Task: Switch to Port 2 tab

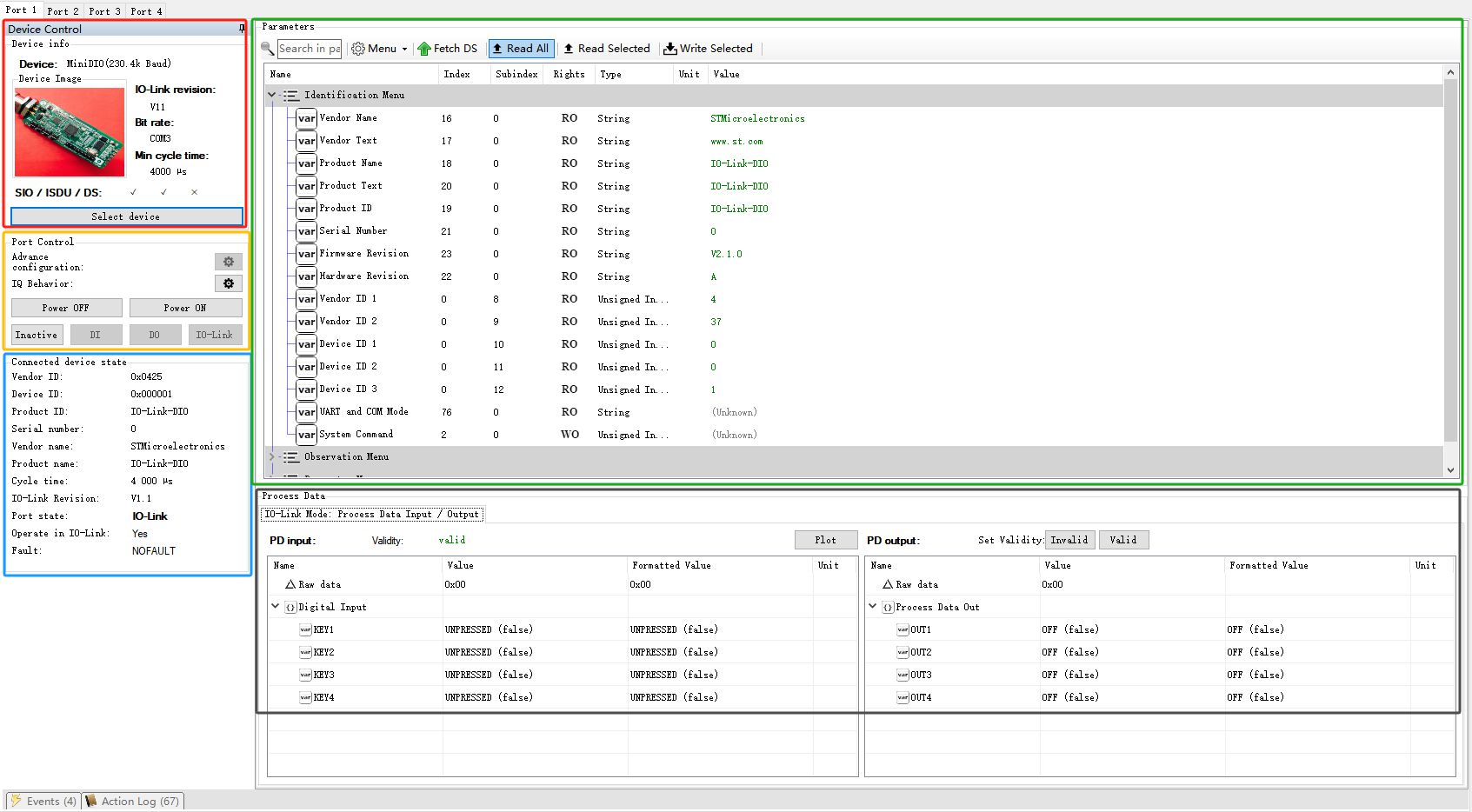Action: coord(63,11)
